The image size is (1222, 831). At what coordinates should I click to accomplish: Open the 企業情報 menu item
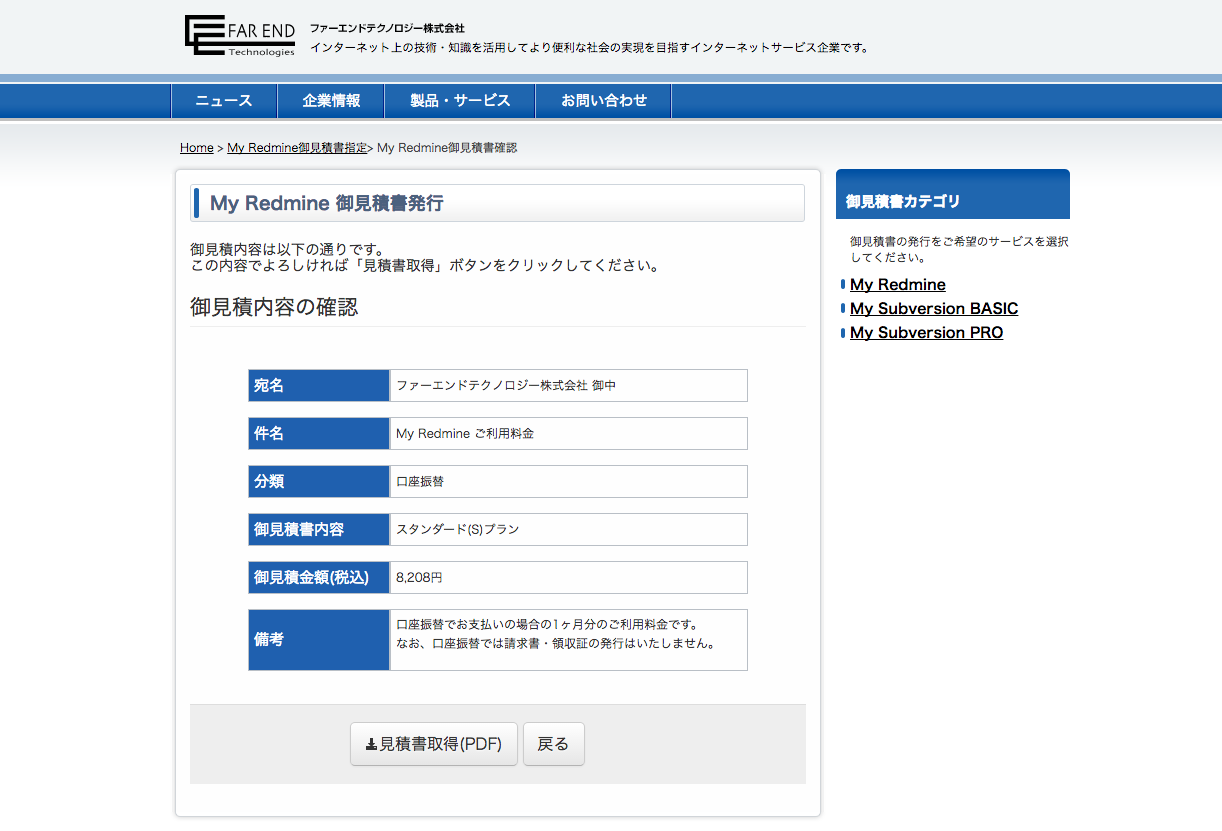click(x=331, y=101)
